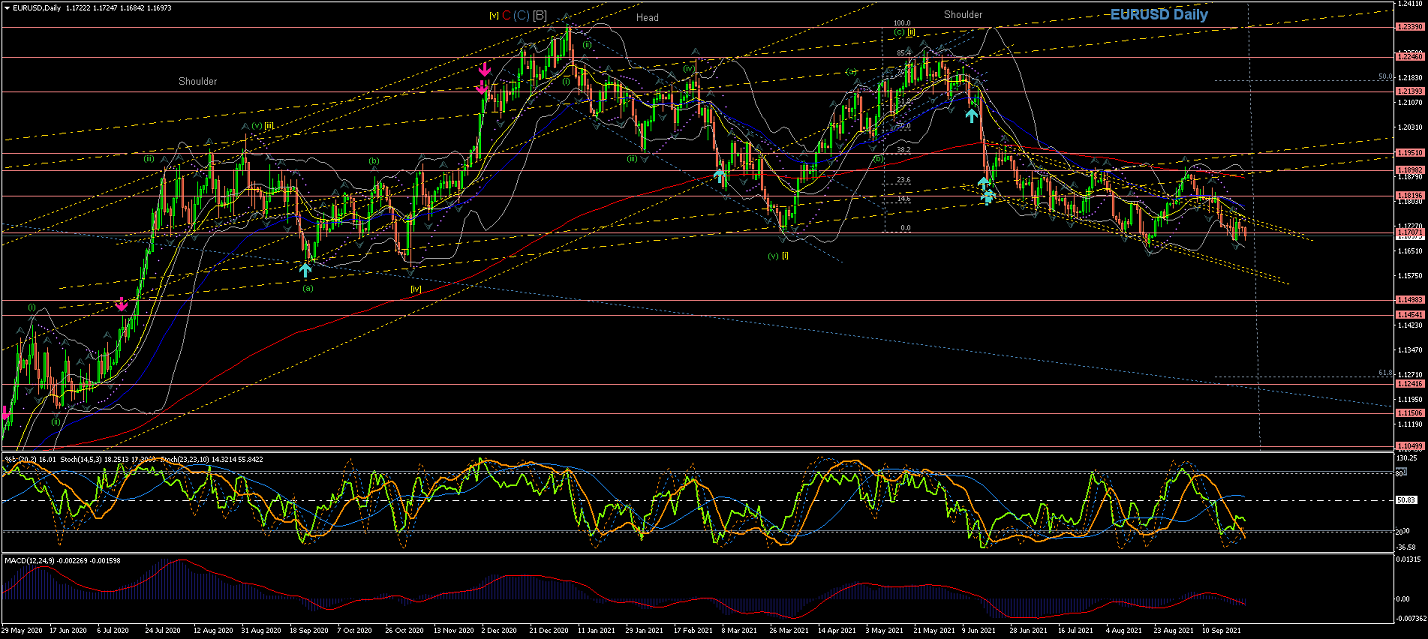Click the gray '[B]' wave label
1428x639 pixels.
(539, 15)
